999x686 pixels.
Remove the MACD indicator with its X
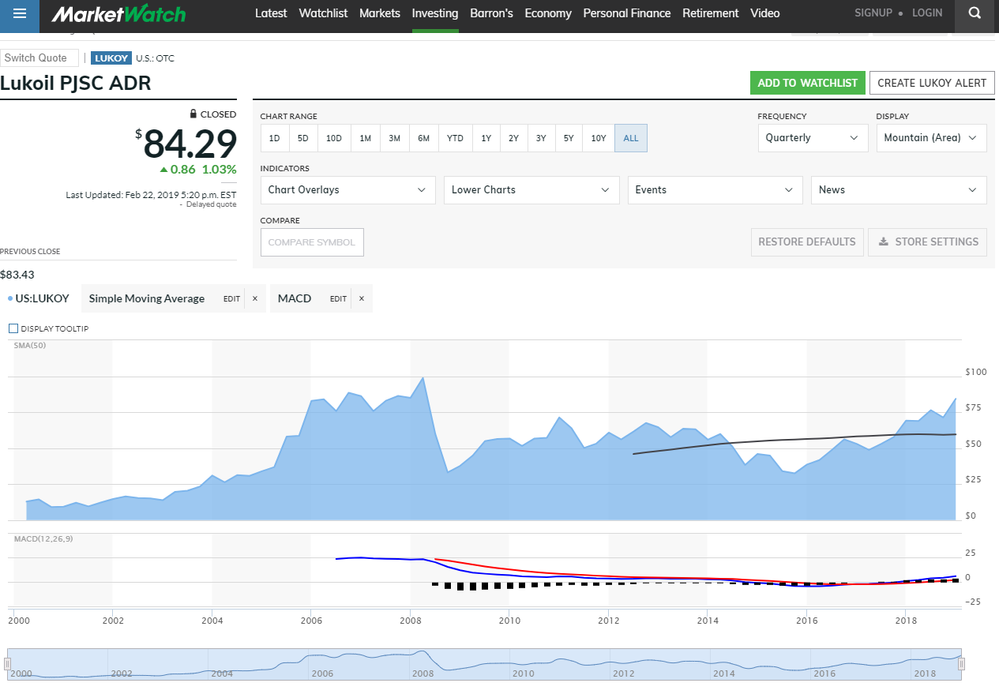click(x=361, y=298)
